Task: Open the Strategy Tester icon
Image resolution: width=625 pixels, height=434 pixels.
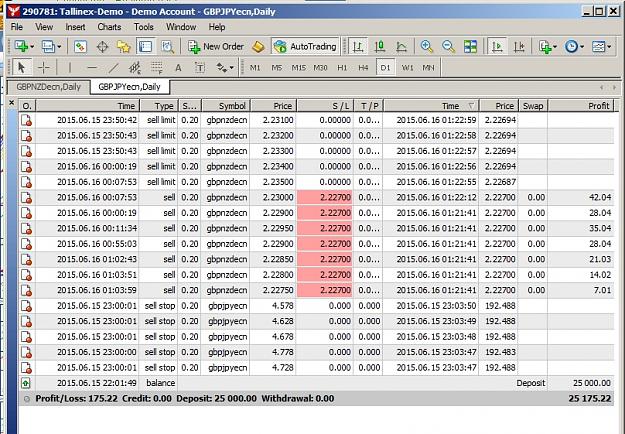Action: point(167,47)
